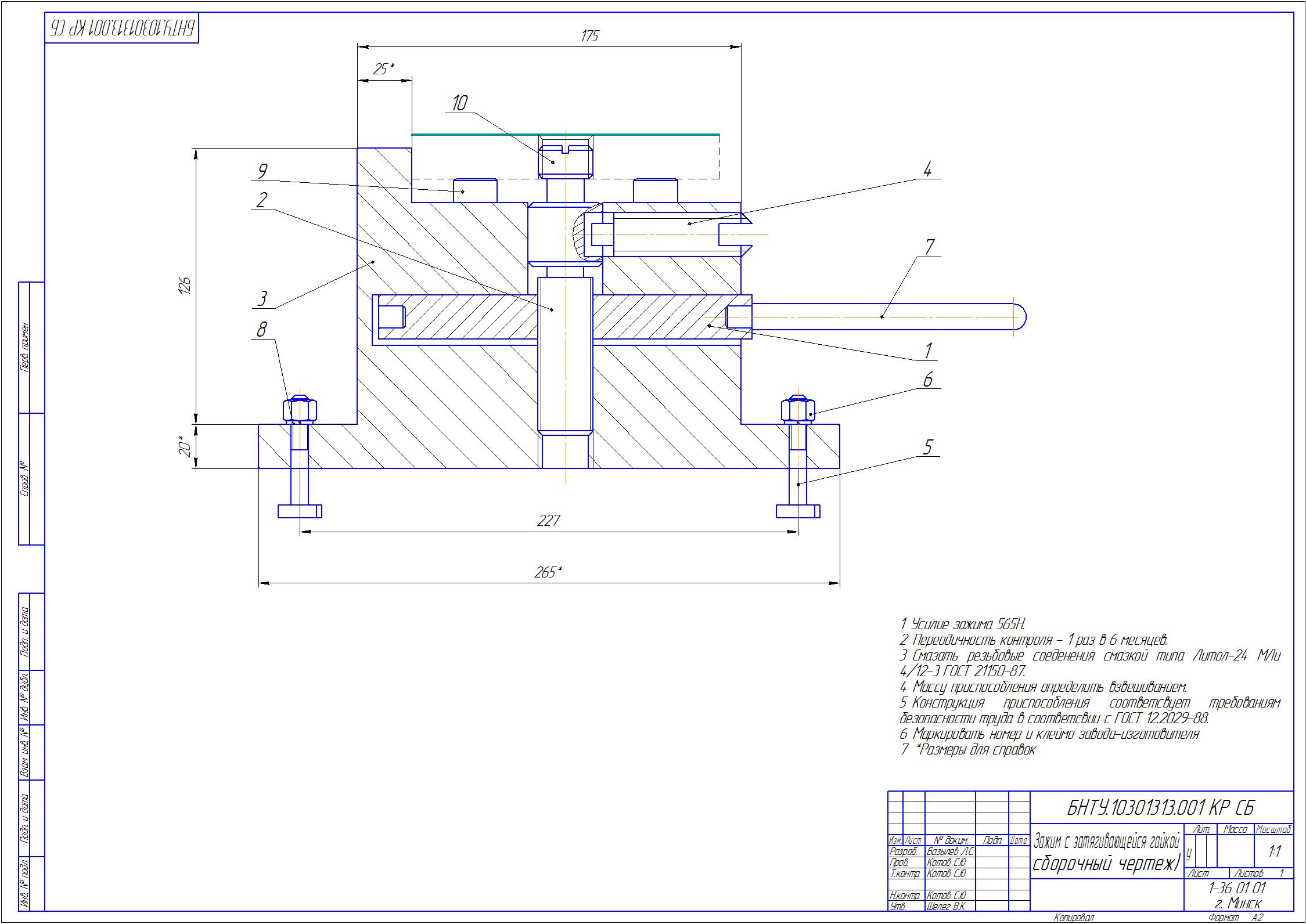The width and height of the screenshot is (1306, 924).
Task: Select the 'Масштаб' header cell
Action: coord(1273,829)
